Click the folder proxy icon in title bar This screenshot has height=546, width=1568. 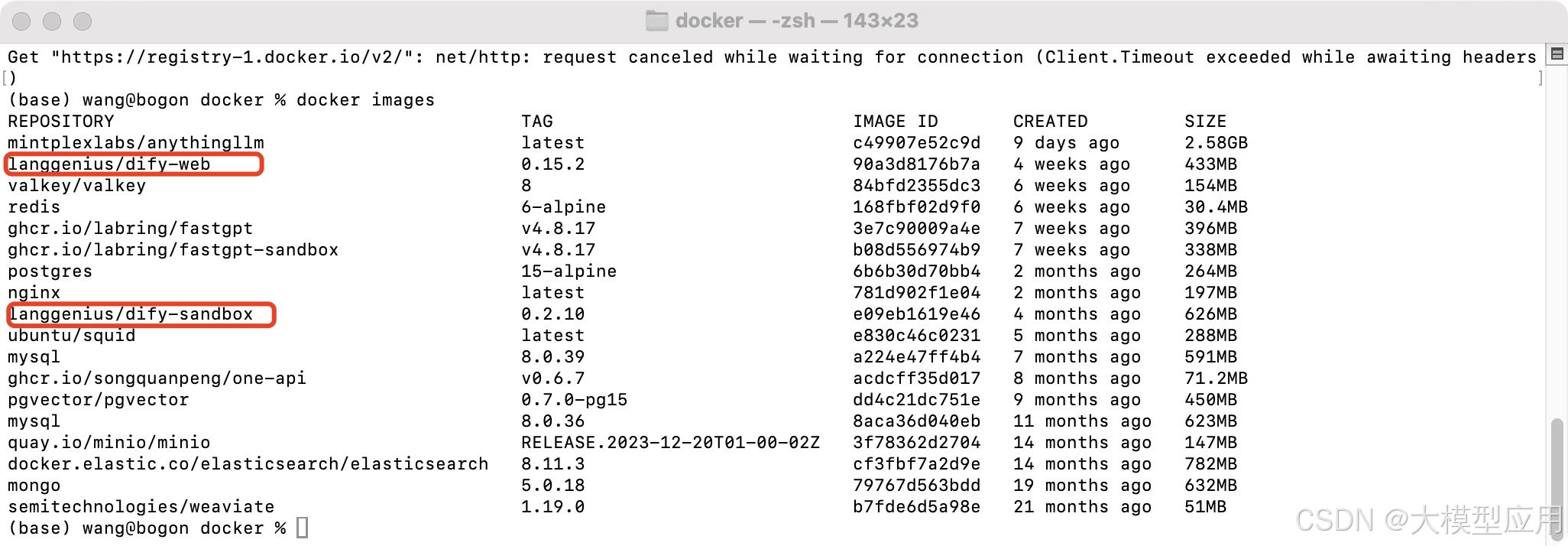tap(659, 20)
